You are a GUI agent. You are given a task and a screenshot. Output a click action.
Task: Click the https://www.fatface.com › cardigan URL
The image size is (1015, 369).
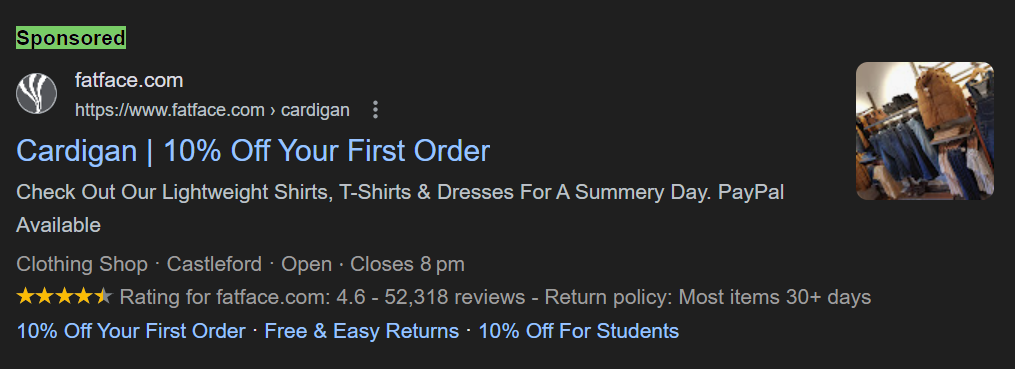pos(212,110)
